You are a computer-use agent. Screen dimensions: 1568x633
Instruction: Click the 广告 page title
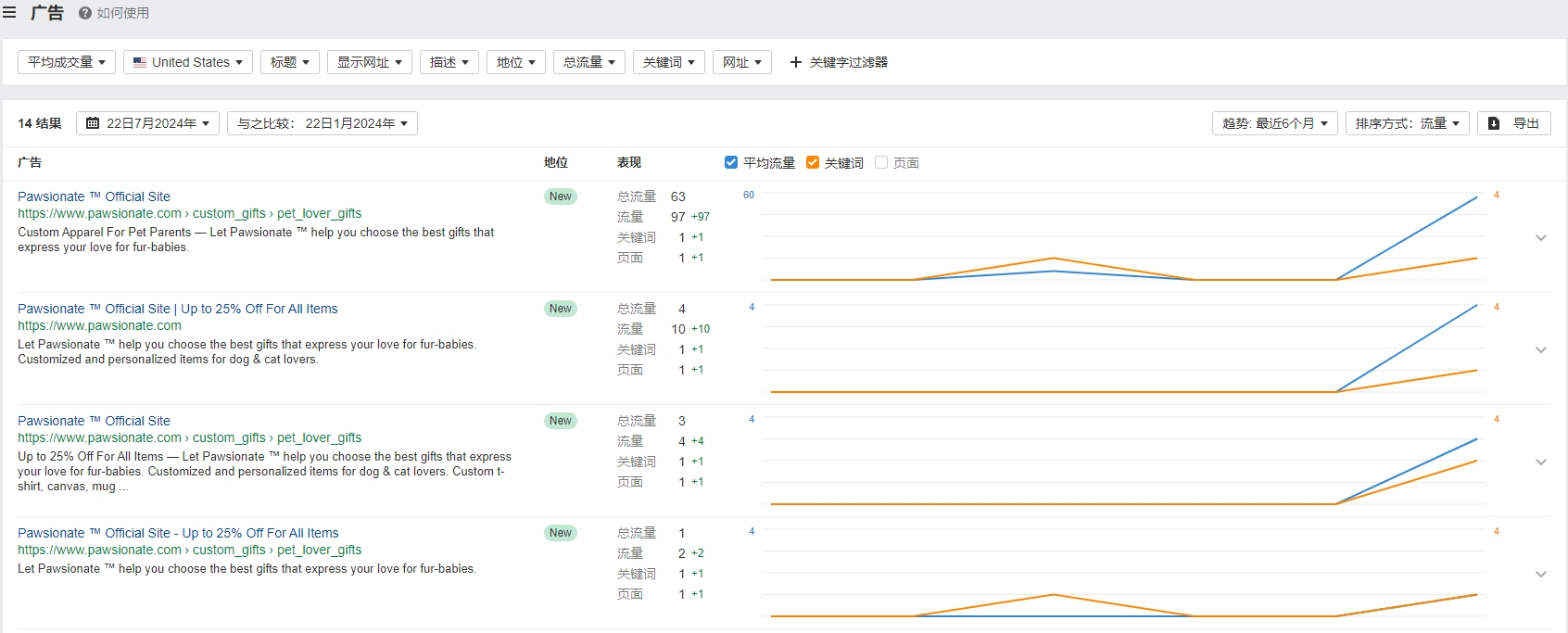pos(47,13)
